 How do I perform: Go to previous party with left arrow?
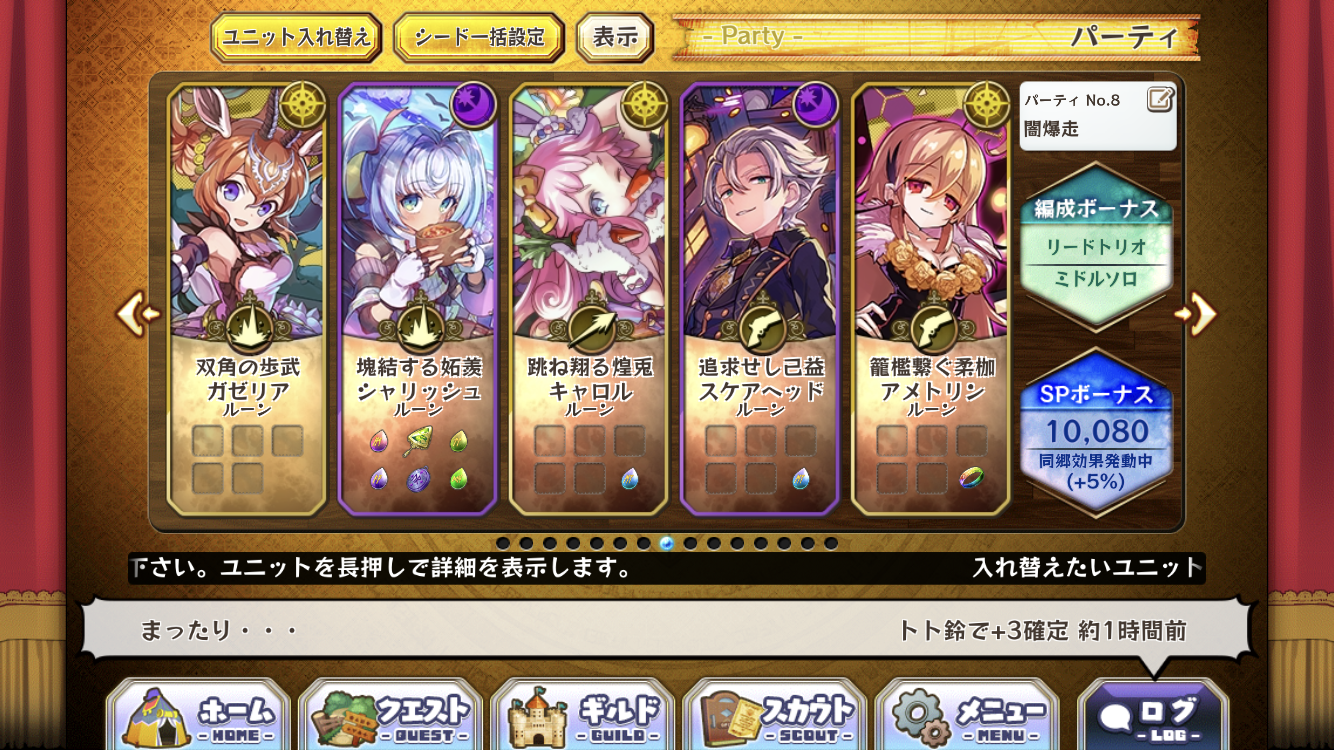137,314
